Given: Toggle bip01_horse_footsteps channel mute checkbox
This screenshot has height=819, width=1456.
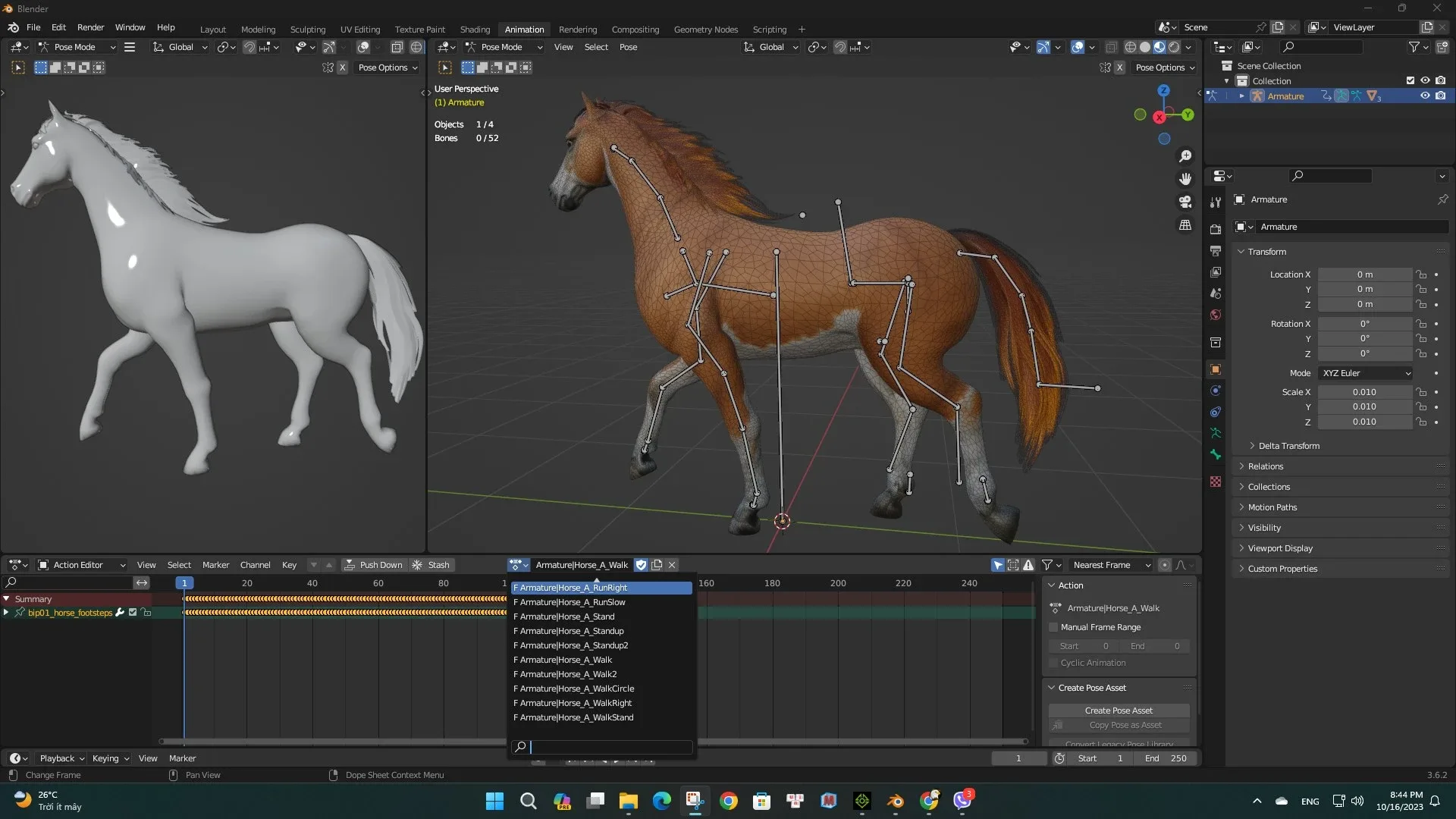Looking at the screenshot, I should 133,613.
